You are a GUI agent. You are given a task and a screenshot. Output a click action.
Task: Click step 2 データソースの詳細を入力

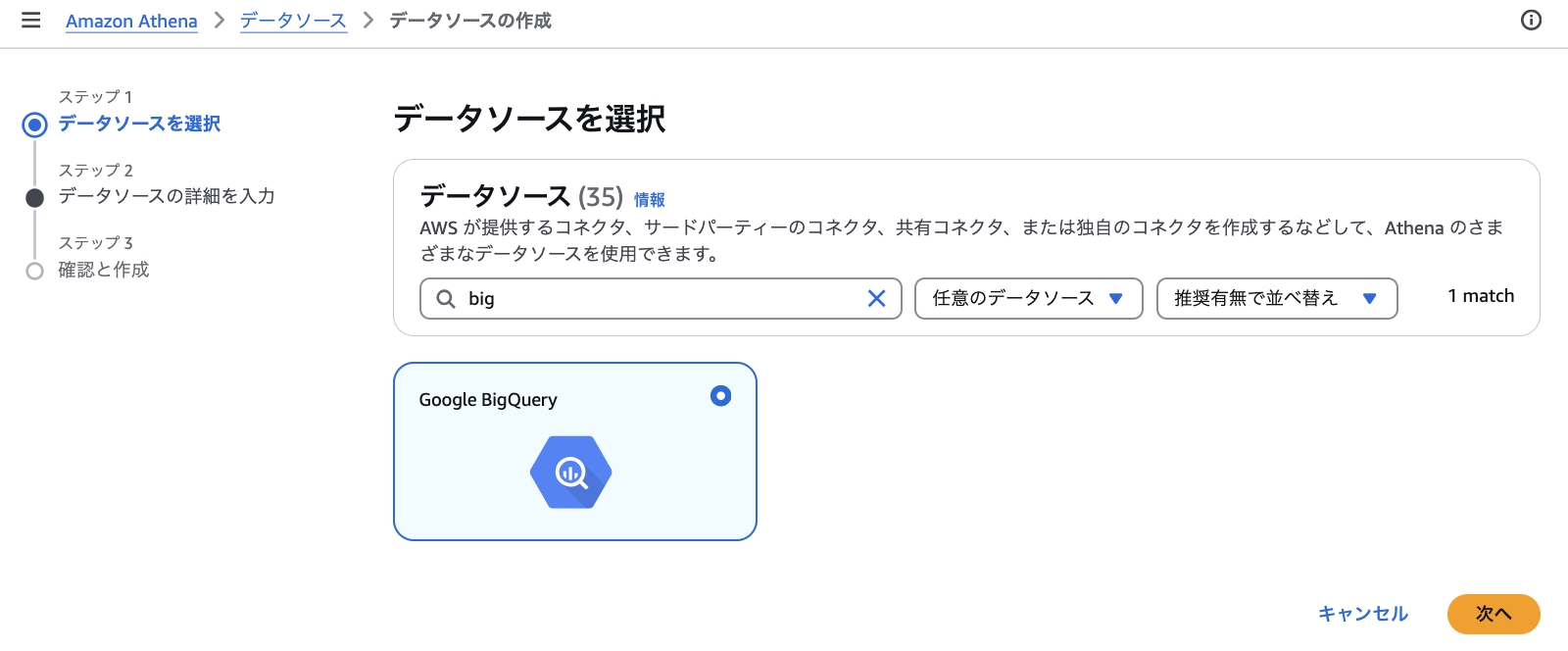coord(167,196)
